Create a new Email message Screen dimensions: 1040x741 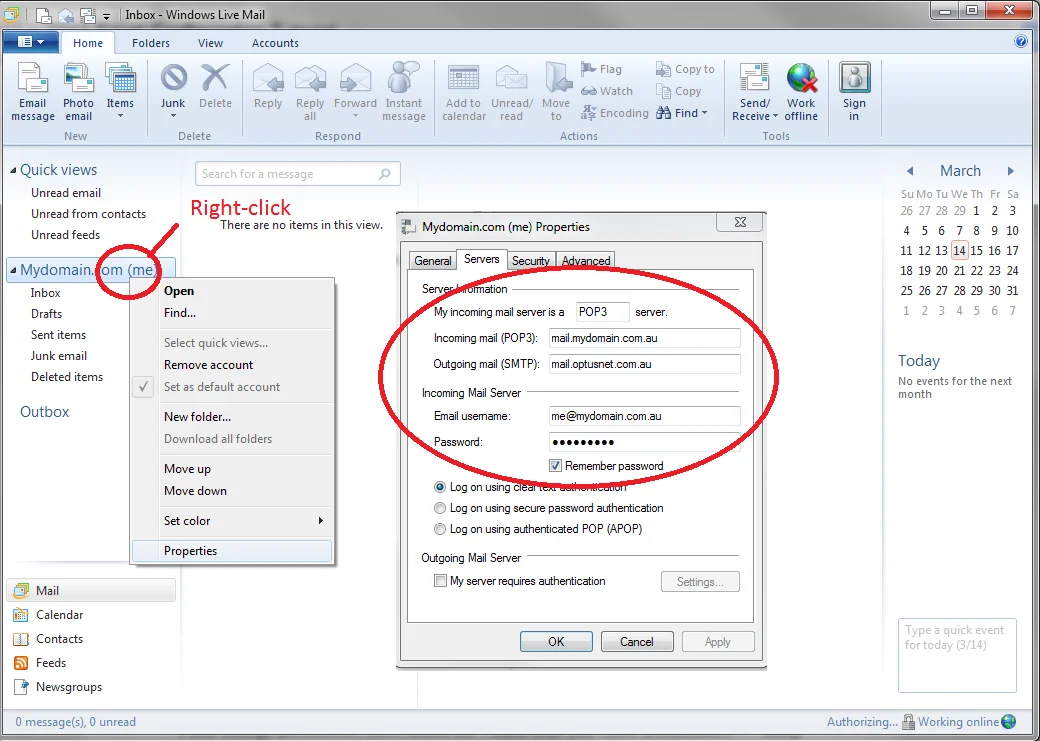32,93
